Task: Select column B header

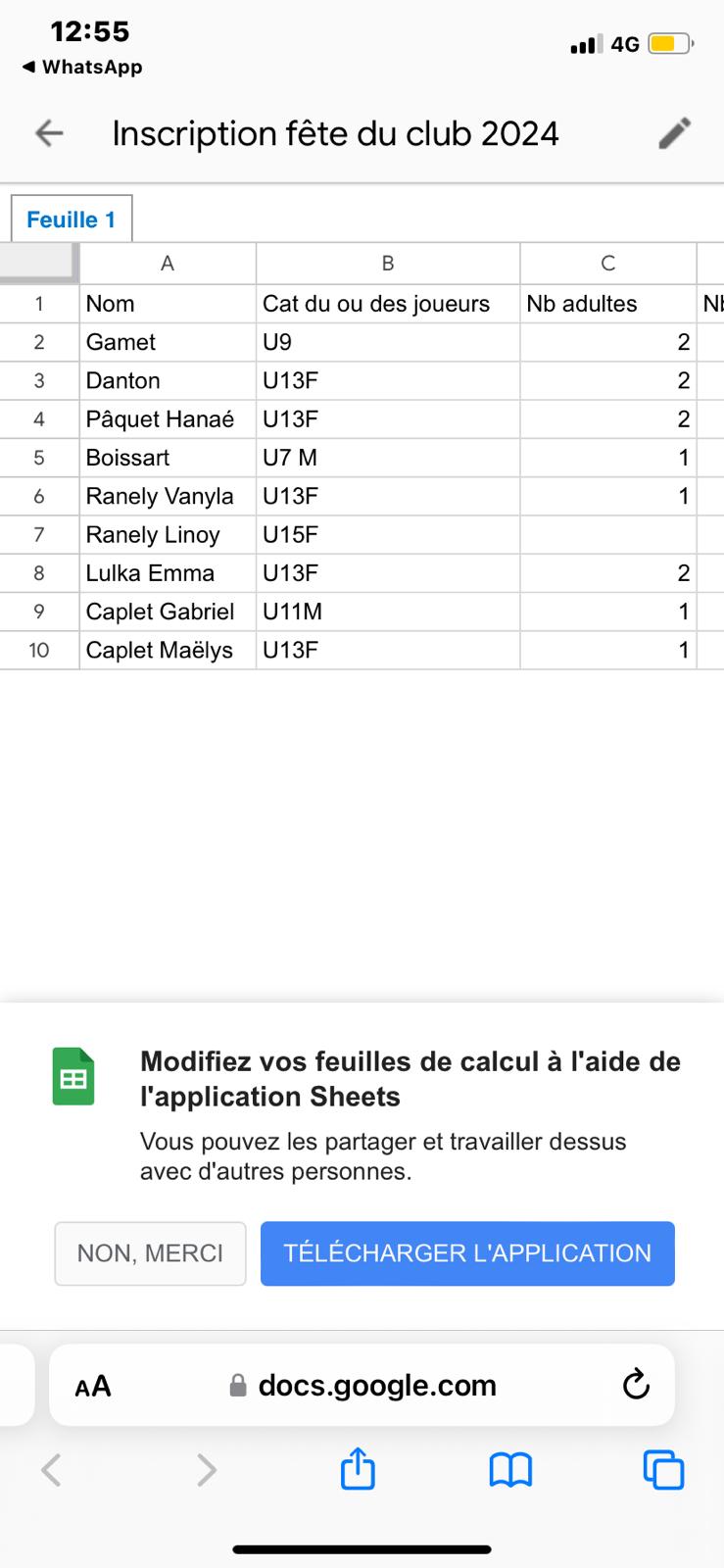Action: [388, 263]
